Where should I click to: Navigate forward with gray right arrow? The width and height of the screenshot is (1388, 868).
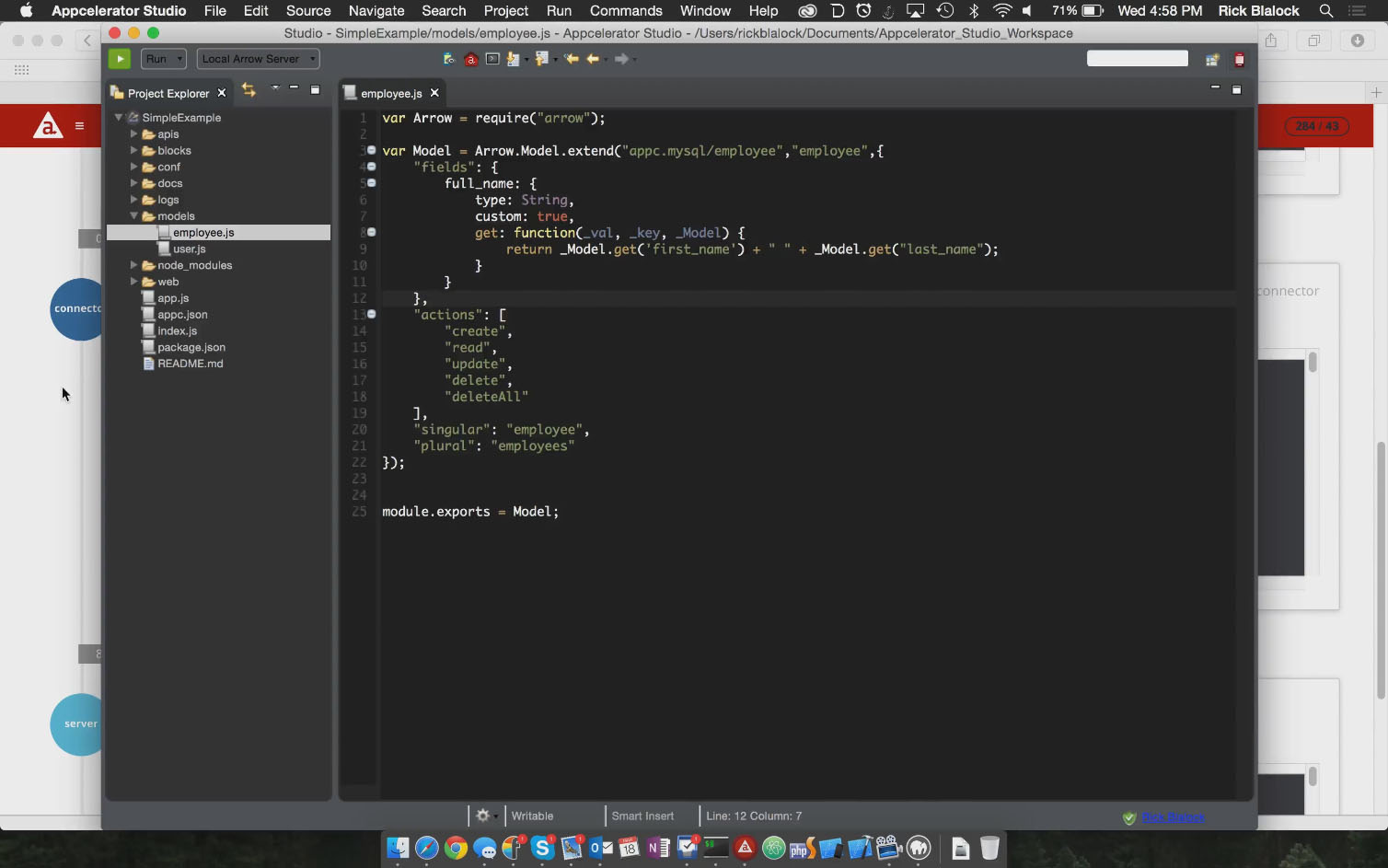tap(621, 59)
